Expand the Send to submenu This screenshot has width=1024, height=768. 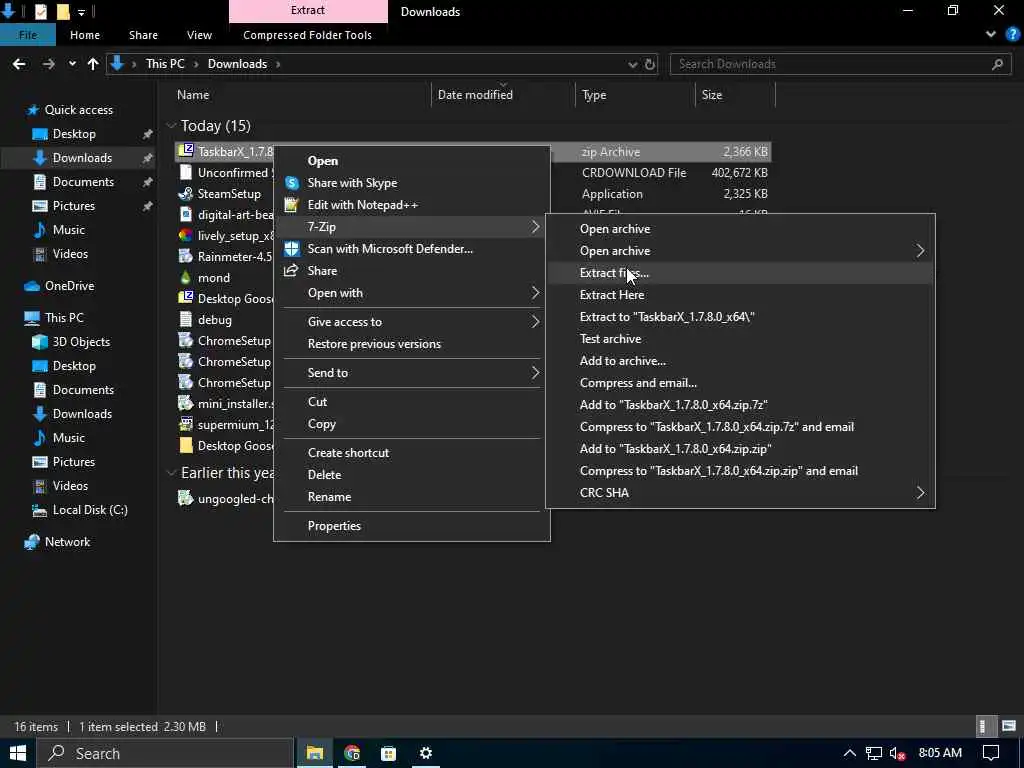[411, 373]
